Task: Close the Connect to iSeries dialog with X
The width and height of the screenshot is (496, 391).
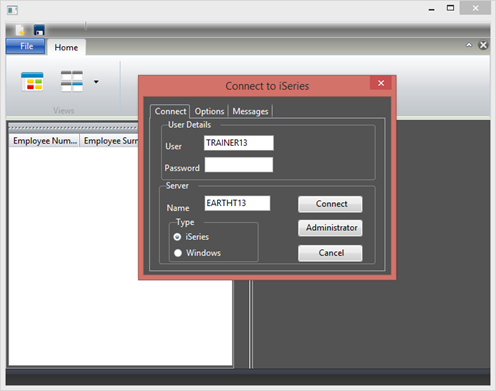Action: (381, 83)
